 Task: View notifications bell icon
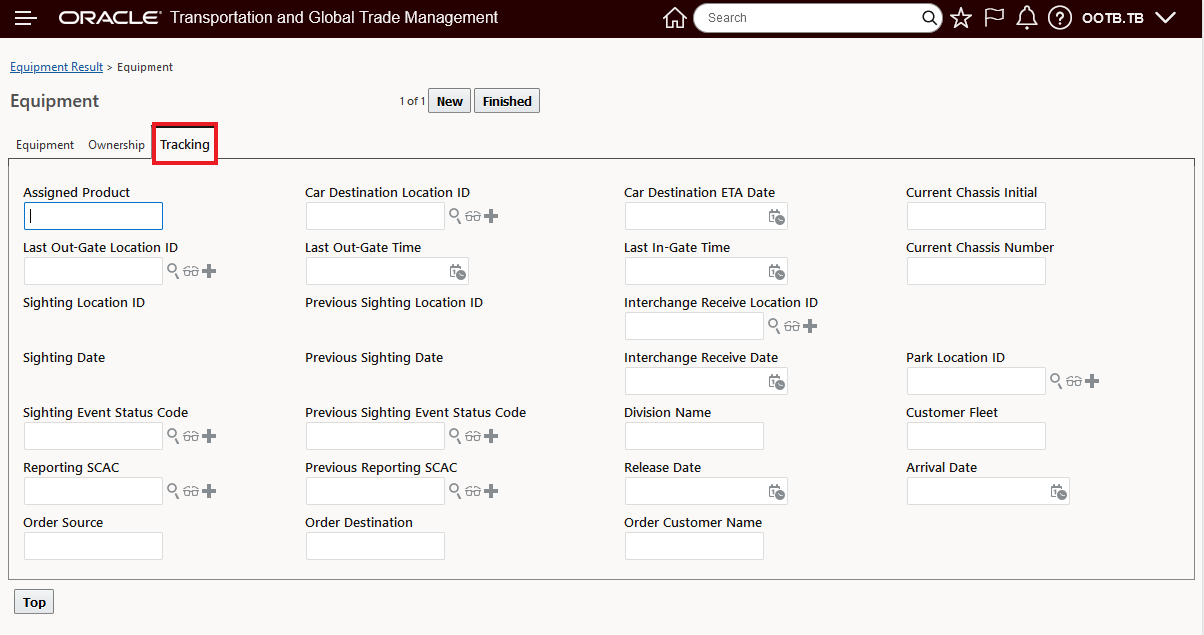click(x=1026, y=18)
